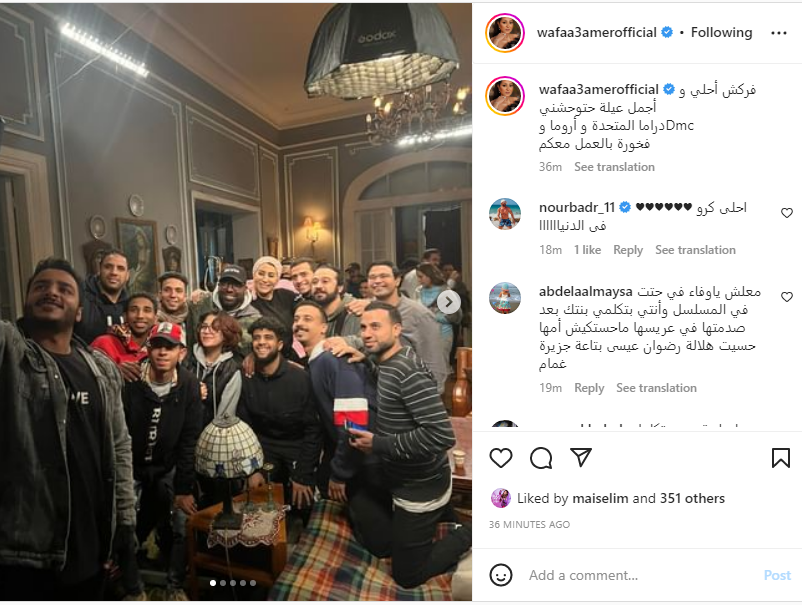Viewport: 802px width, 605px height.
Task: Jump to the third carousel dot
Action: pos(233,583)
